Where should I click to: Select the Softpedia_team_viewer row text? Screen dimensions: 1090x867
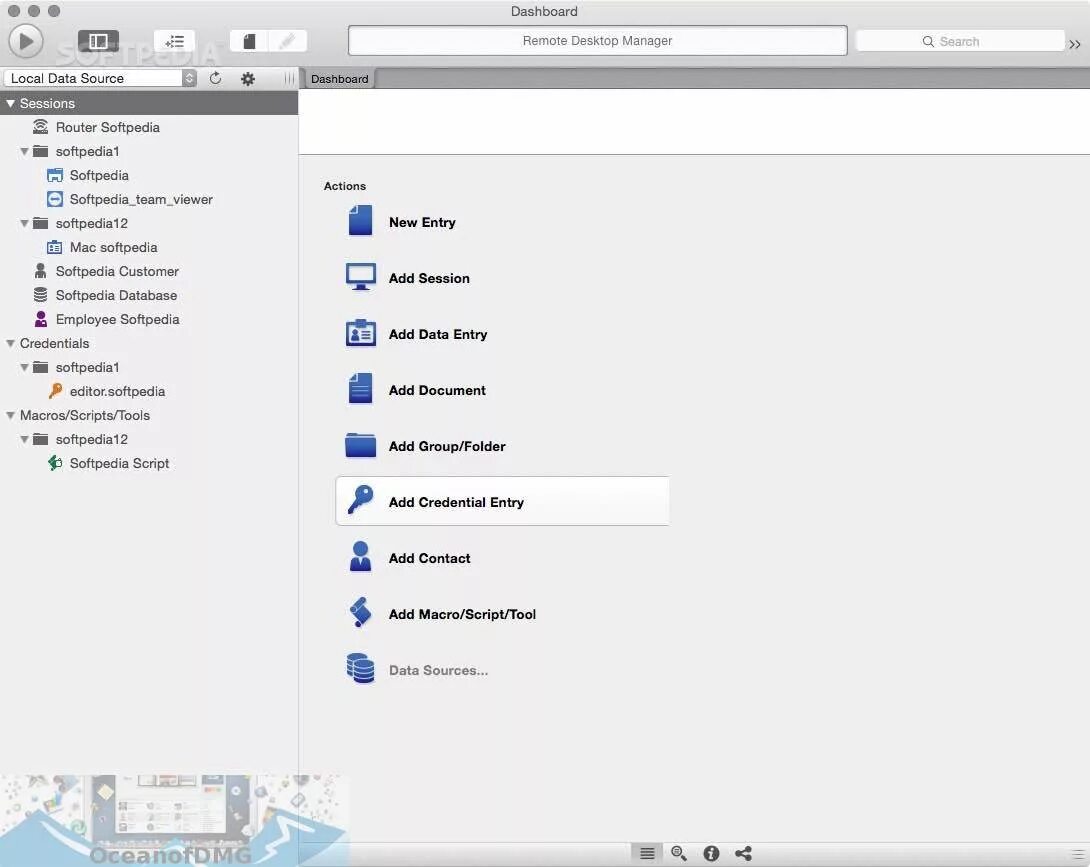pyautogui.click(x=141, y=200)
